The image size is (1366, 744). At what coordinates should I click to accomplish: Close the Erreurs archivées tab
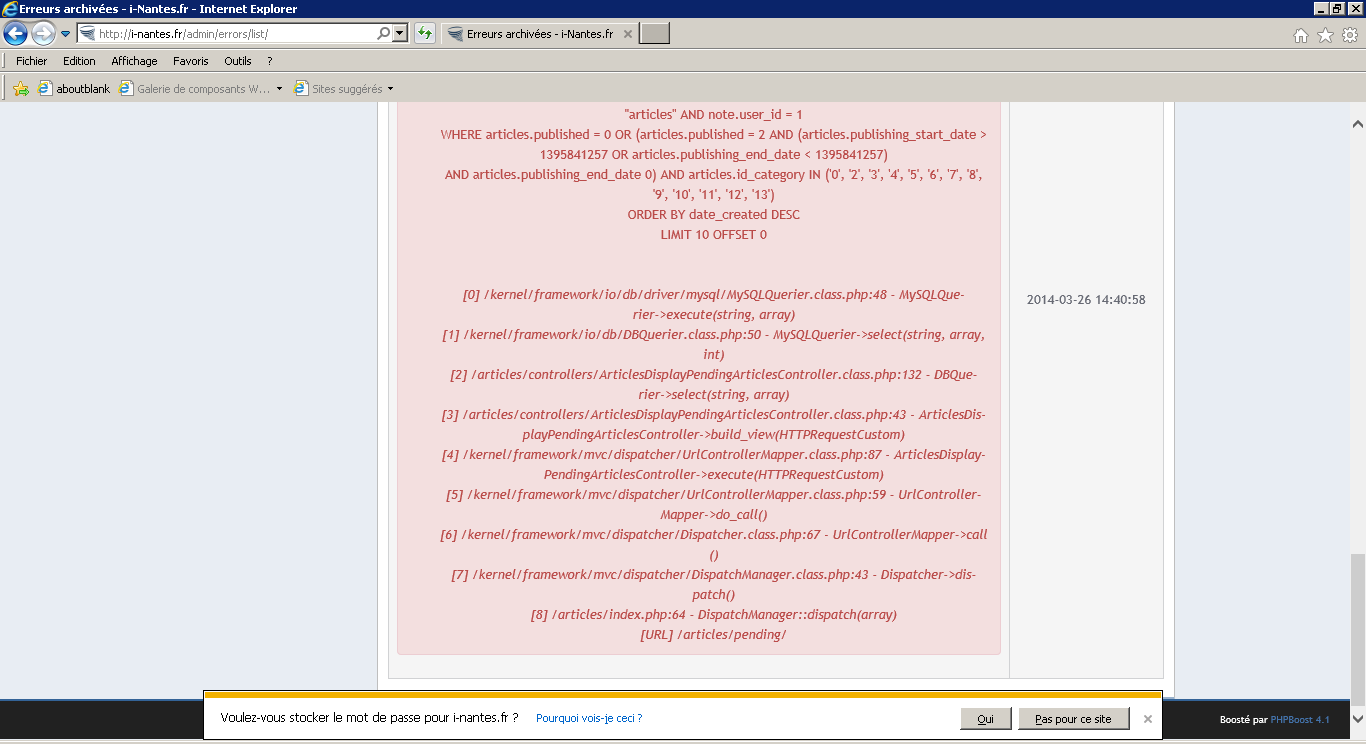coord(627,34)
